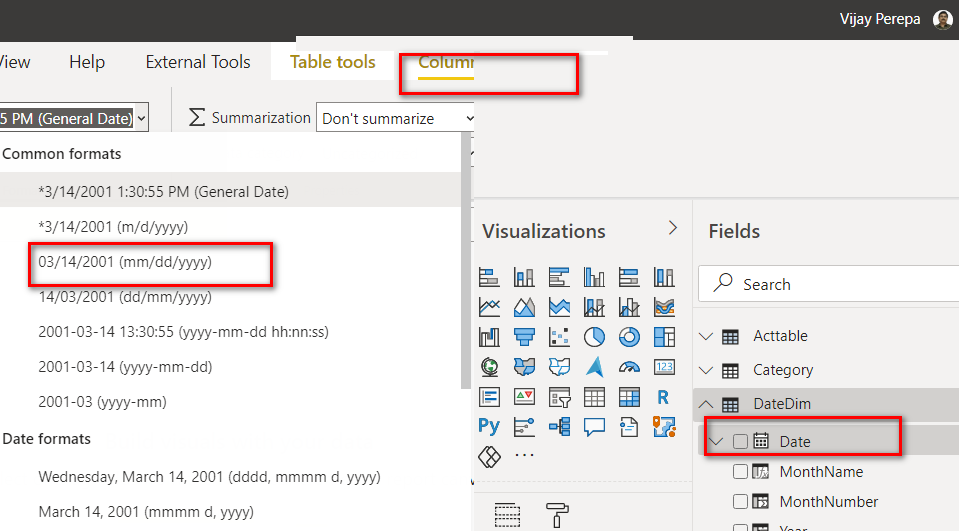Image resolution: width=959 pixels, height=531 pixels.
Task: Select the Matrix visual
Action: pyautogui.click(x=629, y=397)
